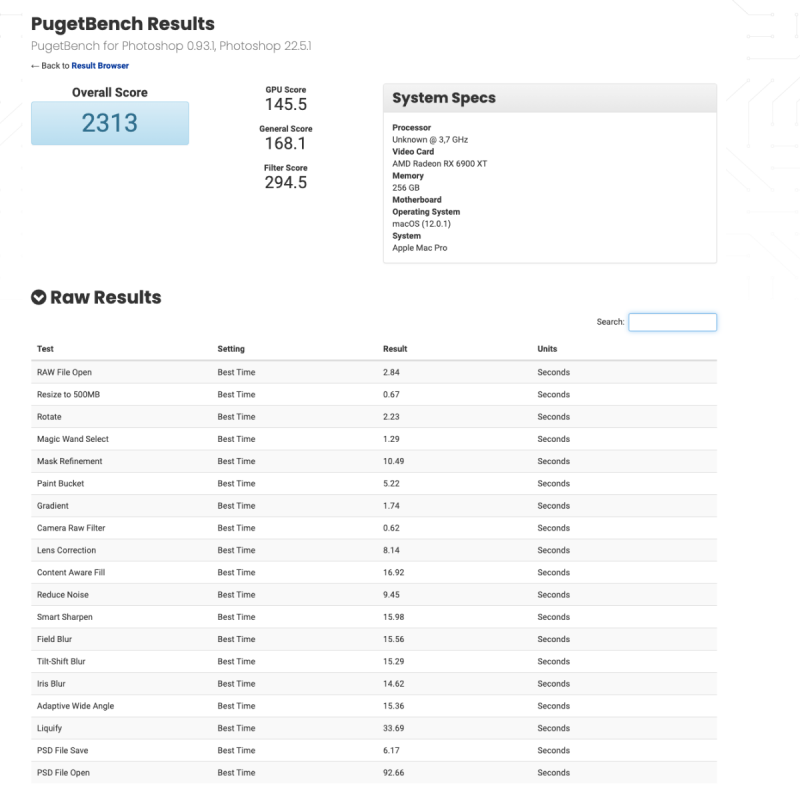The height and width of the screenshot is (796, 800).
Task: Sort table by Units column header
Action: [x=547, y=349]
